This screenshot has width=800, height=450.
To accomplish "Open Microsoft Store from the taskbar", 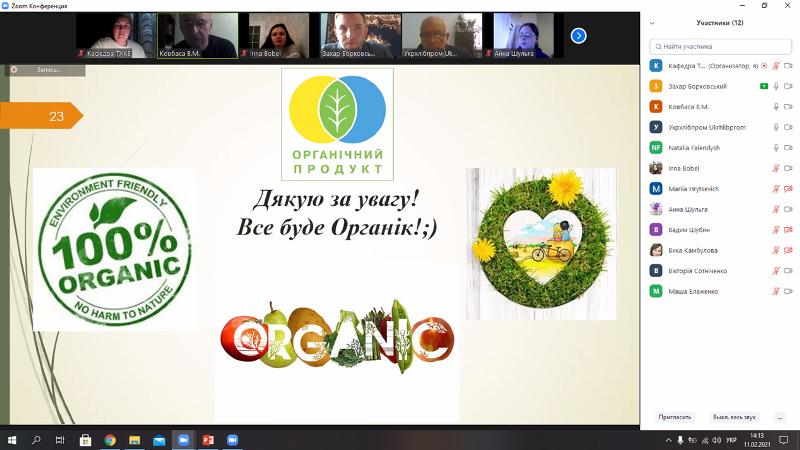I will click(x=85, y=440).
